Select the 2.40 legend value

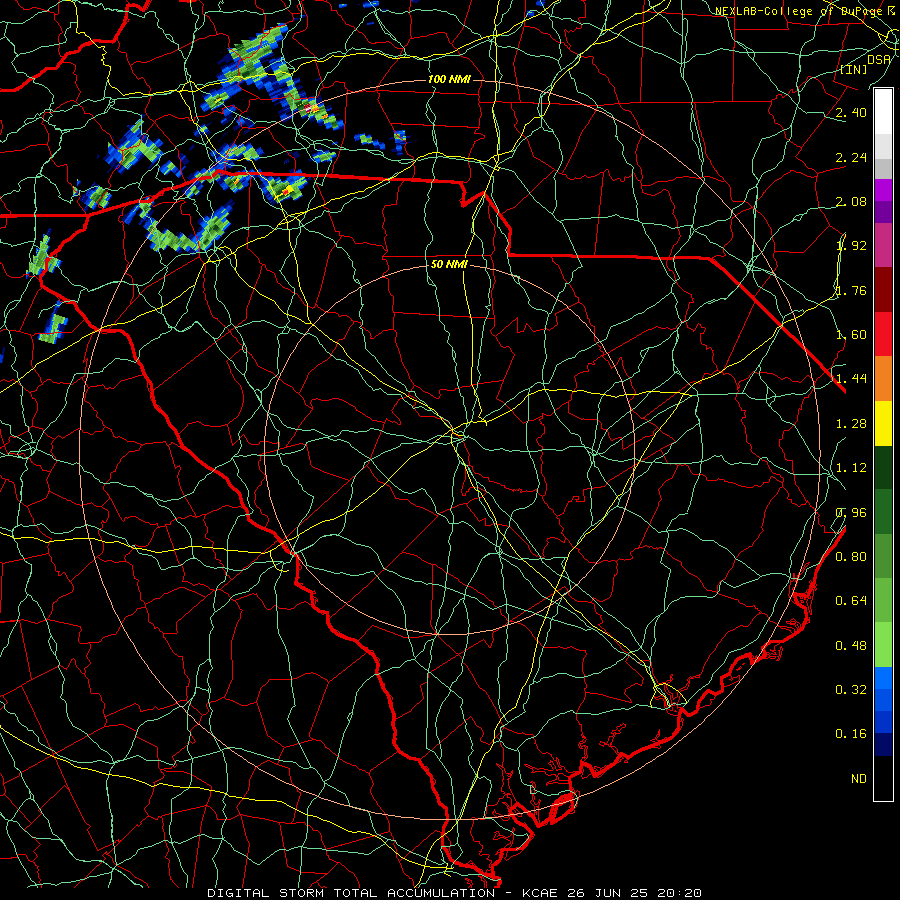click(851, 112)
